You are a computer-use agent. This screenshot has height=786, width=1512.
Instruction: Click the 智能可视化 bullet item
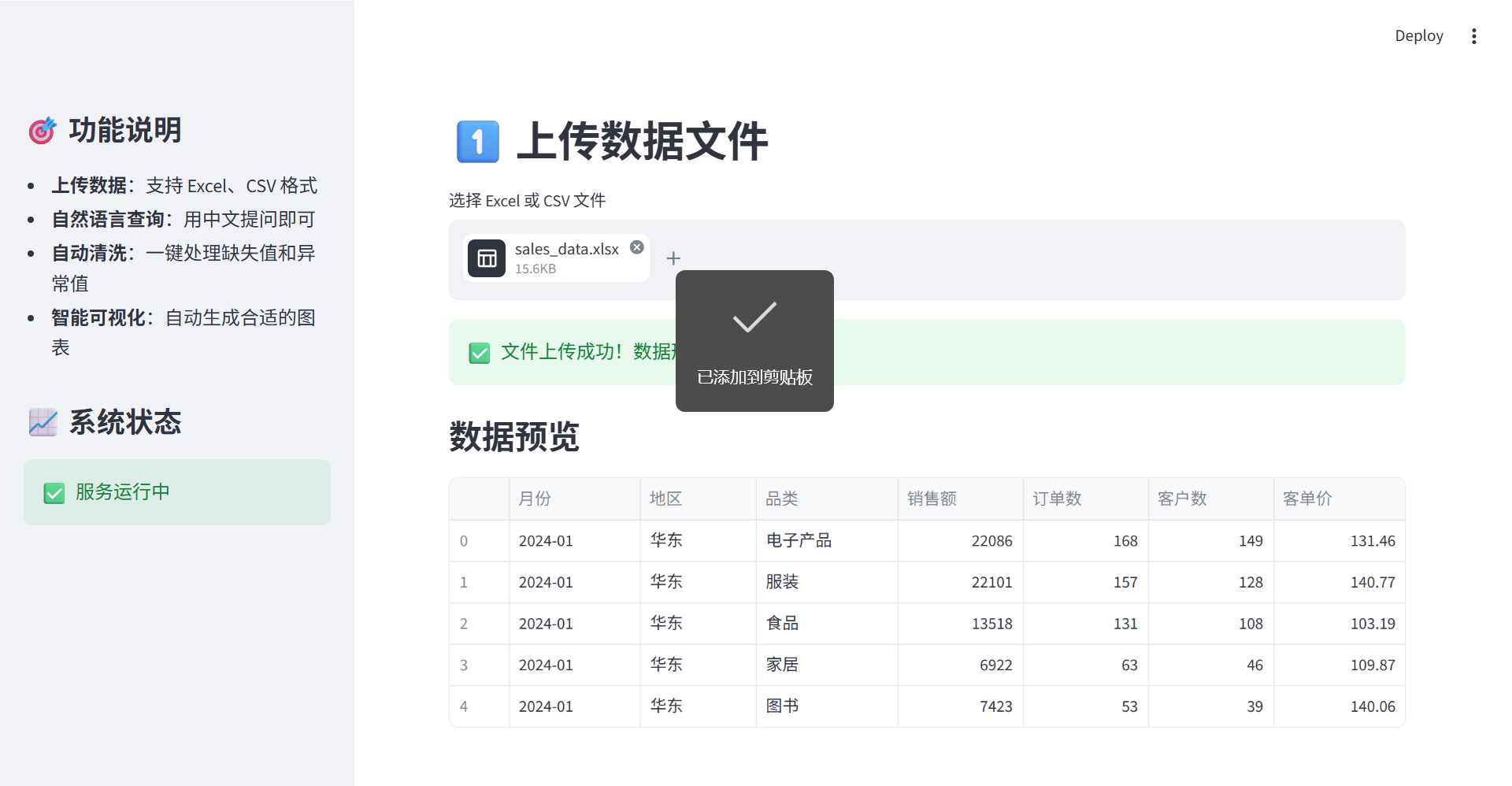coord(183,332)
